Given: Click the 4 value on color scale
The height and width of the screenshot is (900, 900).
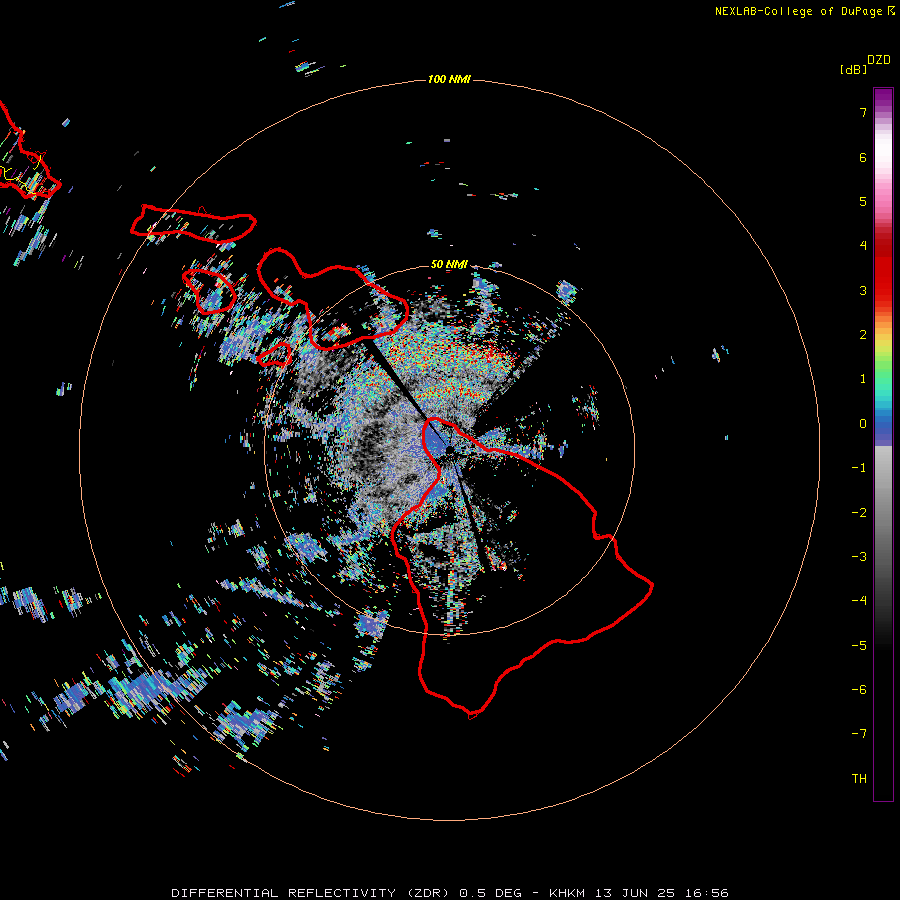Looking at the screenshot, I should [863, 246].
